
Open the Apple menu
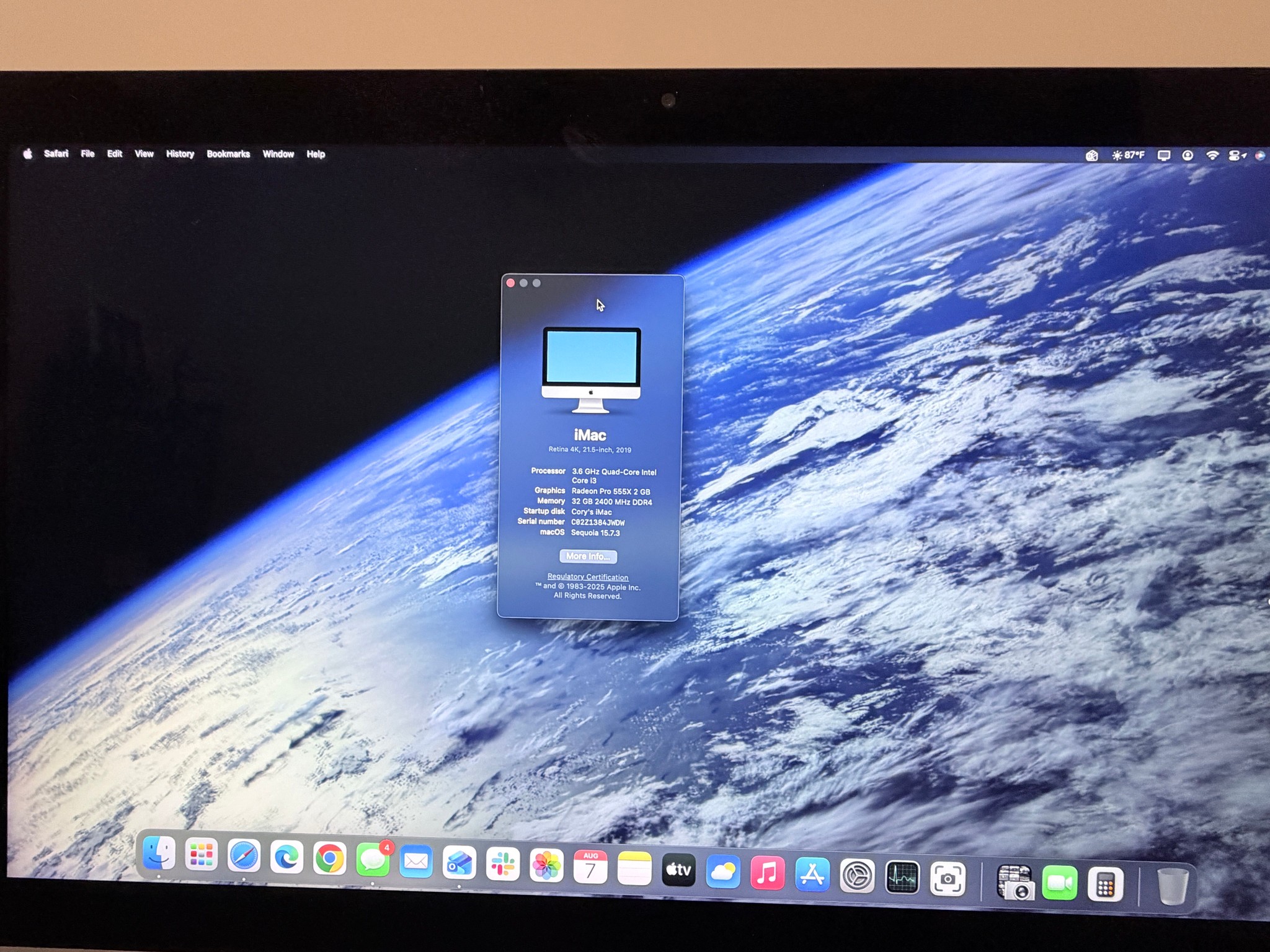tap(27, 154)
